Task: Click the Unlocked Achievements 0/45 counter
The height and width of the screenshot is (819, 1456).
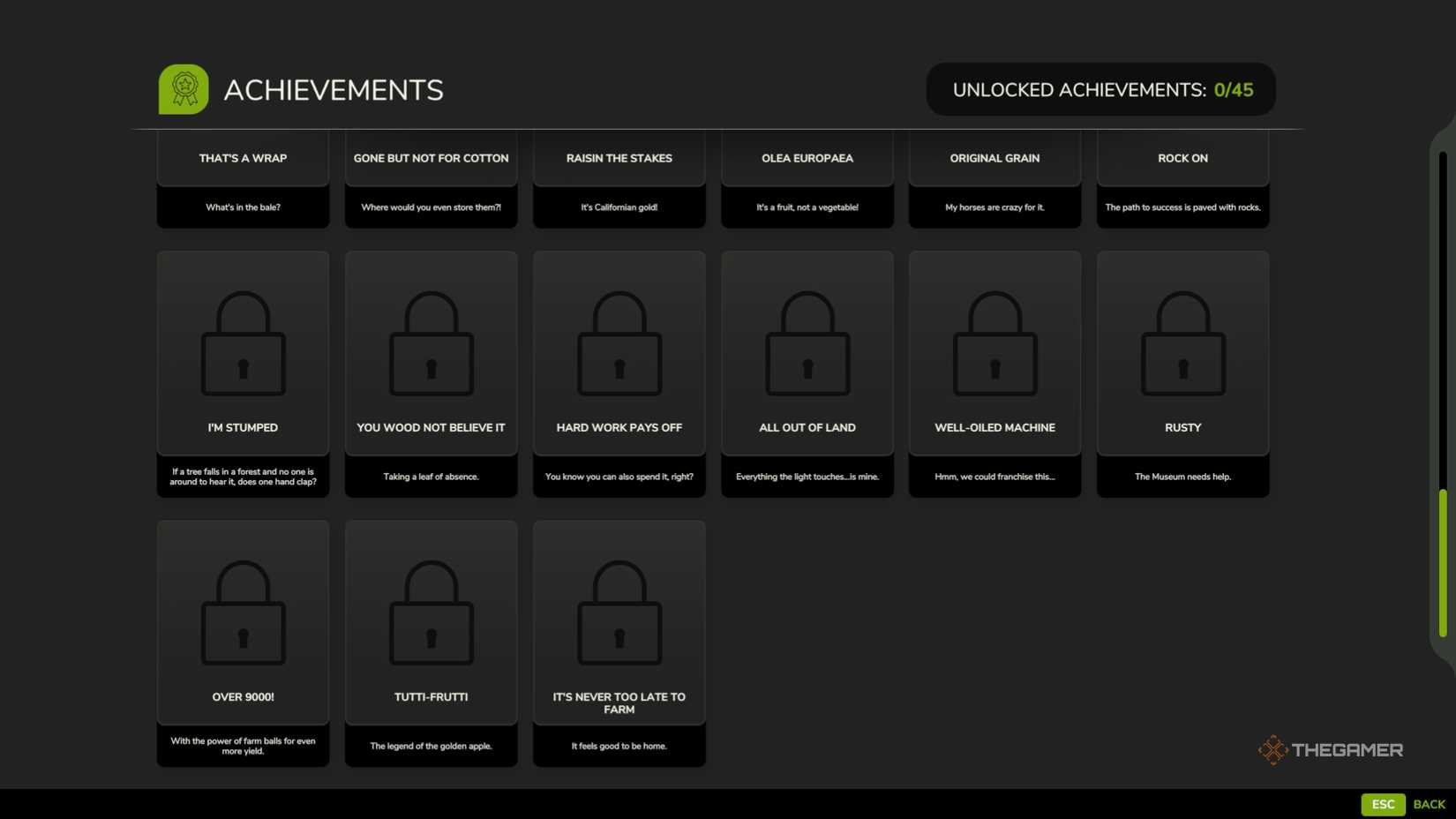Action: [x=1100, y=90]
